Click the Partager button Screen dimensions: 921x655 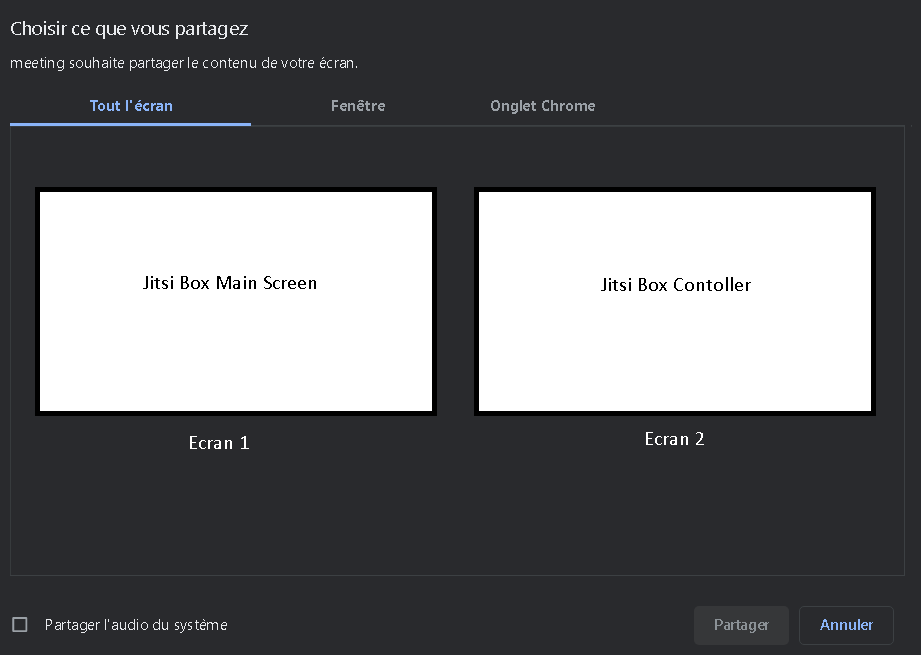coord(741,625)
